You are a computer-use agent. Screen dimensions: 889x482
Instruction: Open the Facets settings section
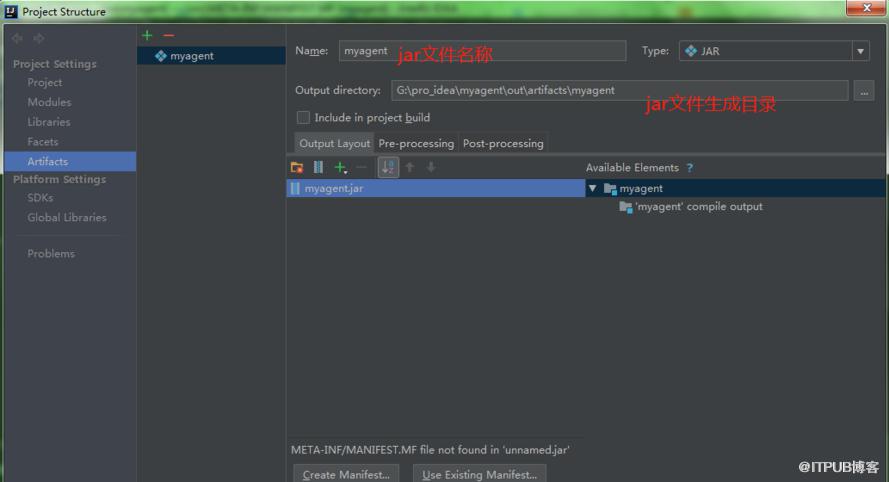pos(43,142)
